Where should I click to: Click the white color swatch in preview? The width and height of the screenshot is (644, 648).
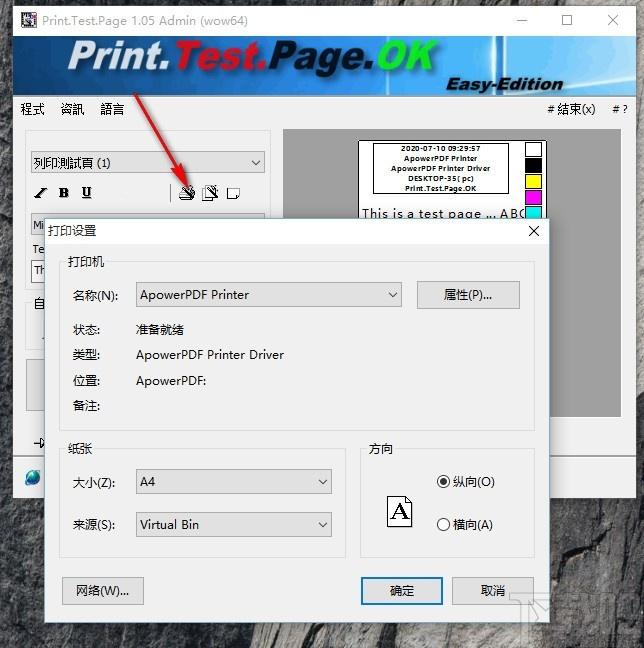(533, 149)
